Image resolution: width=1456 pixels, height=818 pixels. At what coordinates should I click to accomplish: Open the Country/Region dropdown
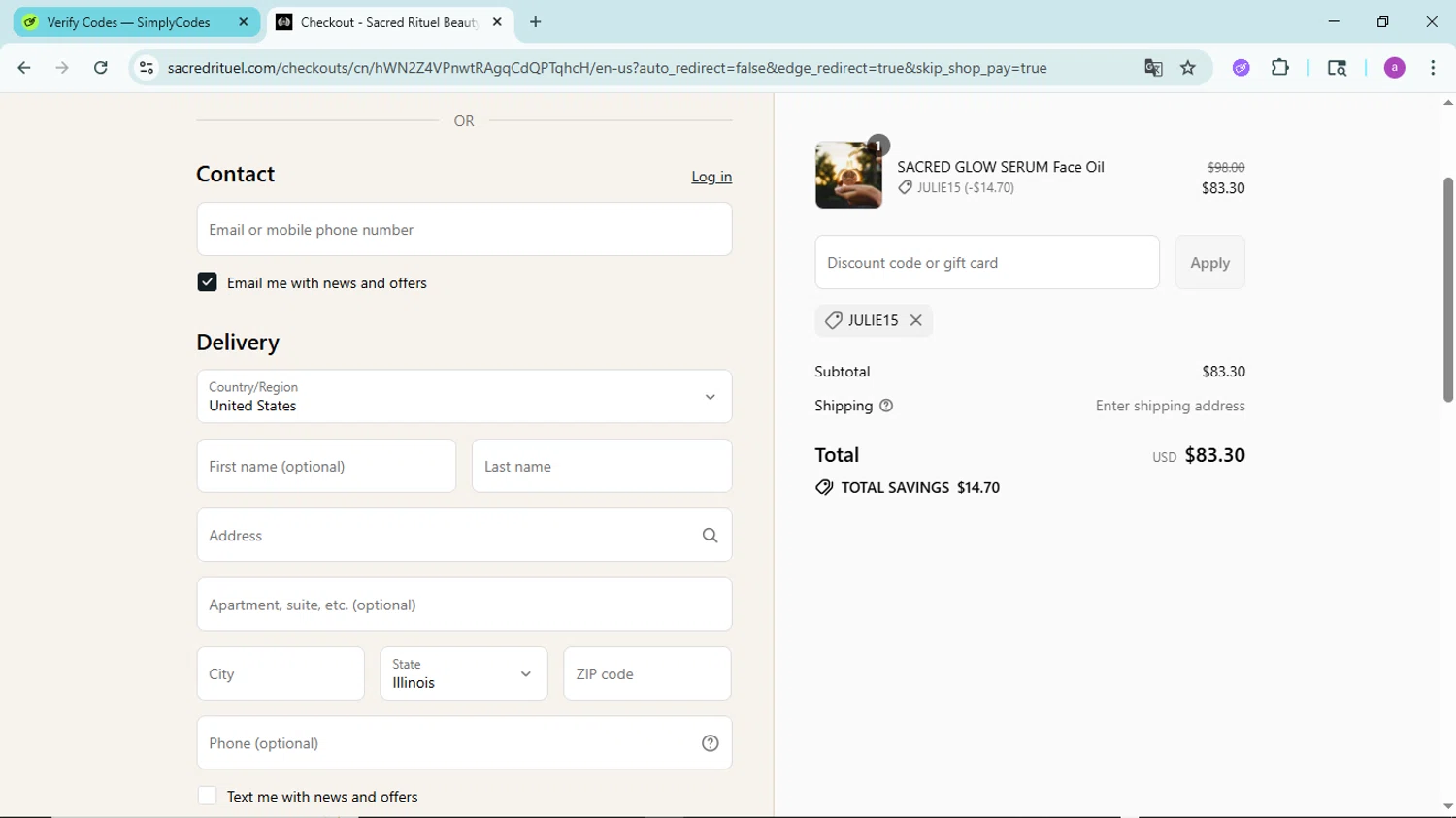[x=464, y=396]
